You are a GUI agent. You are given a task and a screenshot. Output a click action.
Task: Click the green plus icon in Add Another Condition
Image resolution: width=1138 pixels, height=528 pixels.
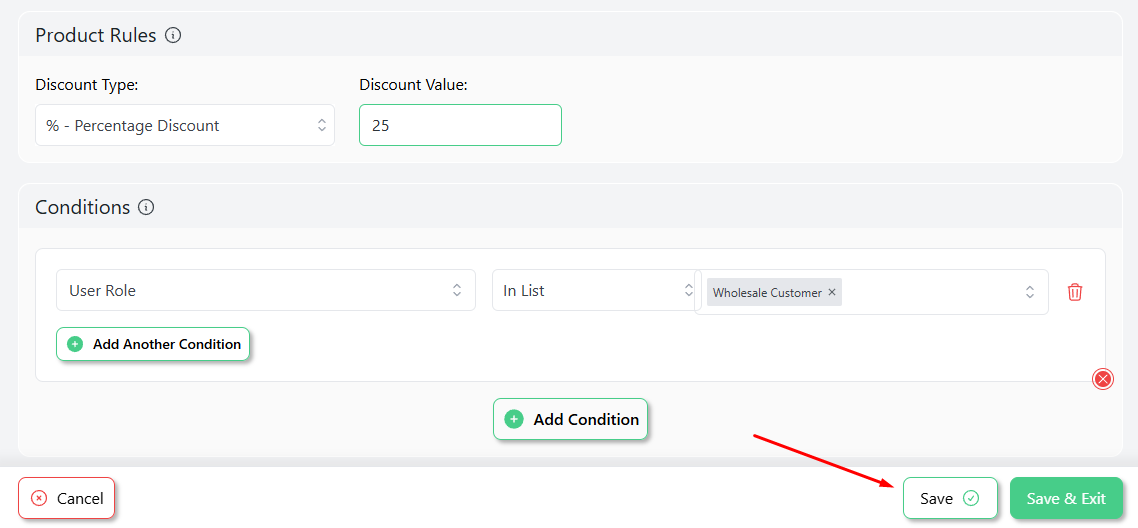[75, 345]
